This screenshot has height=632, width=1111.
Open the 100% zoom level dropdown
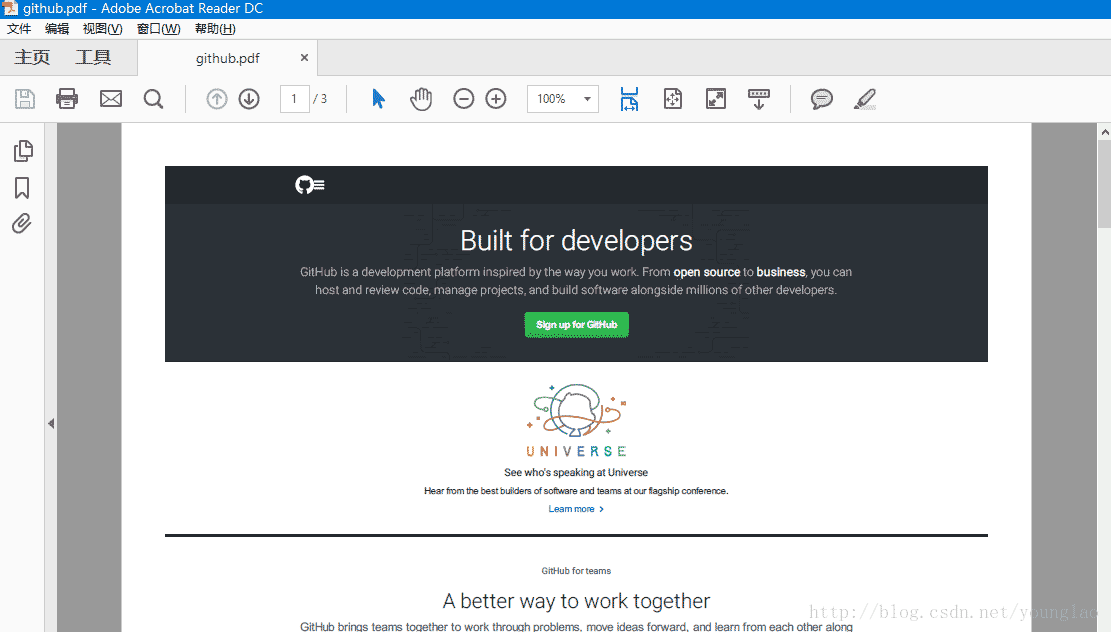coord(563,99)
